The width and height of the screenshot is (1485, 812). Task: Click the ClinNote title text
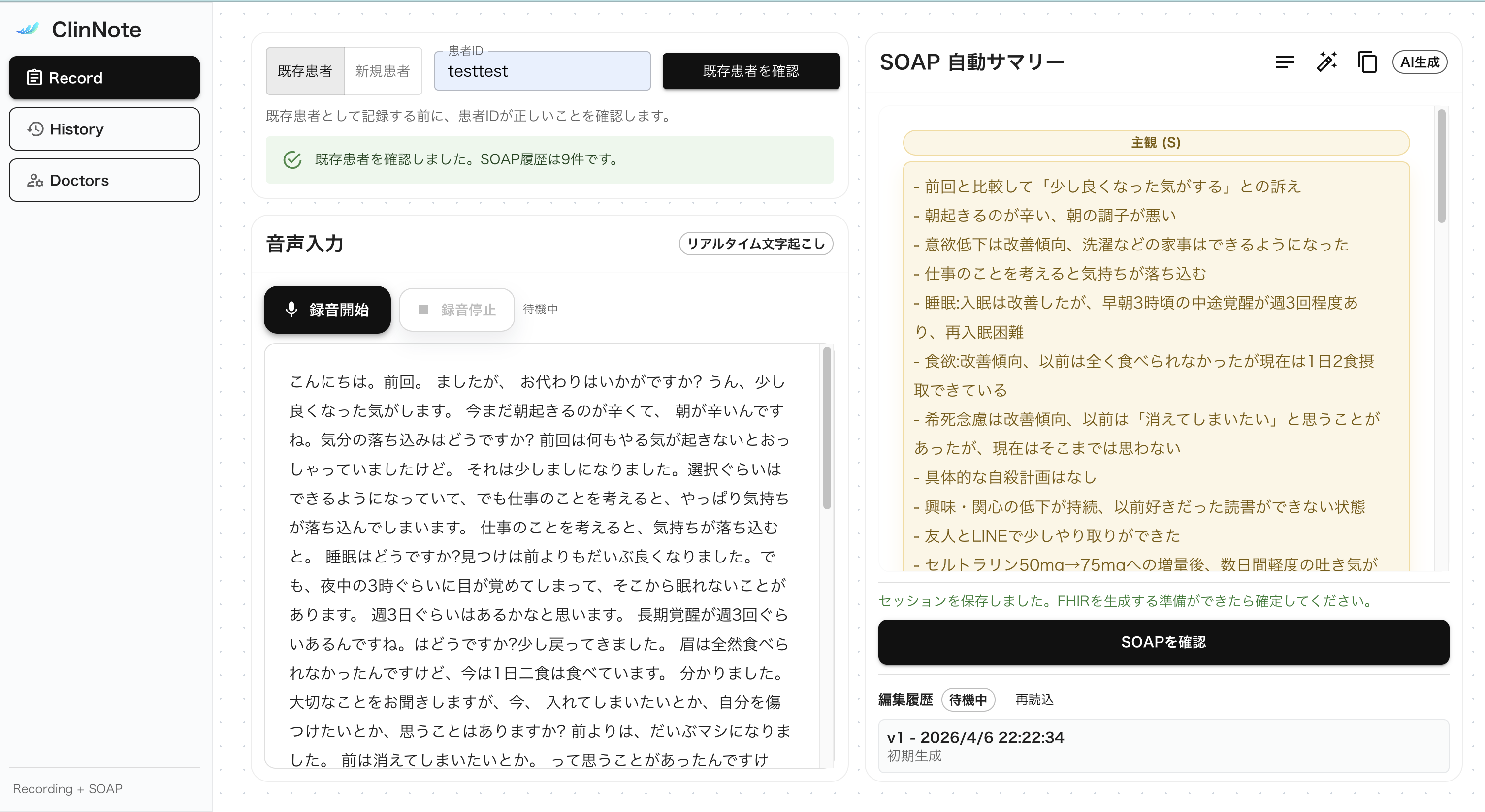[97, 30]
